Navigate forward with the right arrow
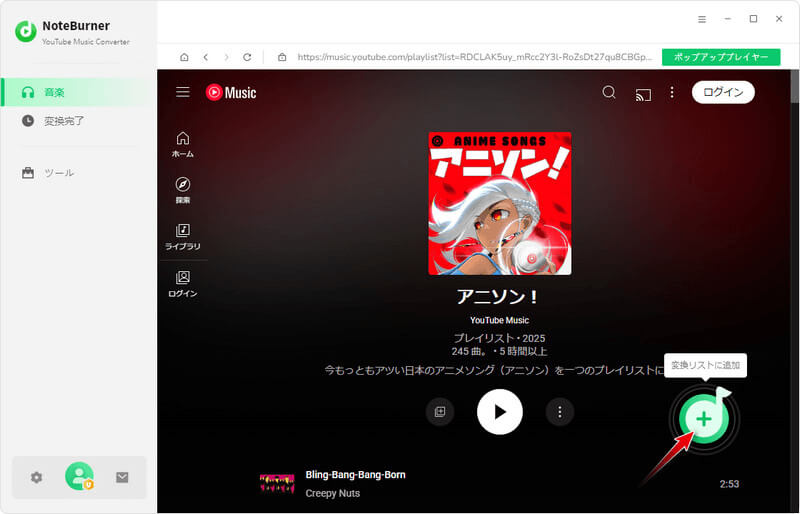The height and width of the screenshot is (514, 800). [x=227, y=57]
